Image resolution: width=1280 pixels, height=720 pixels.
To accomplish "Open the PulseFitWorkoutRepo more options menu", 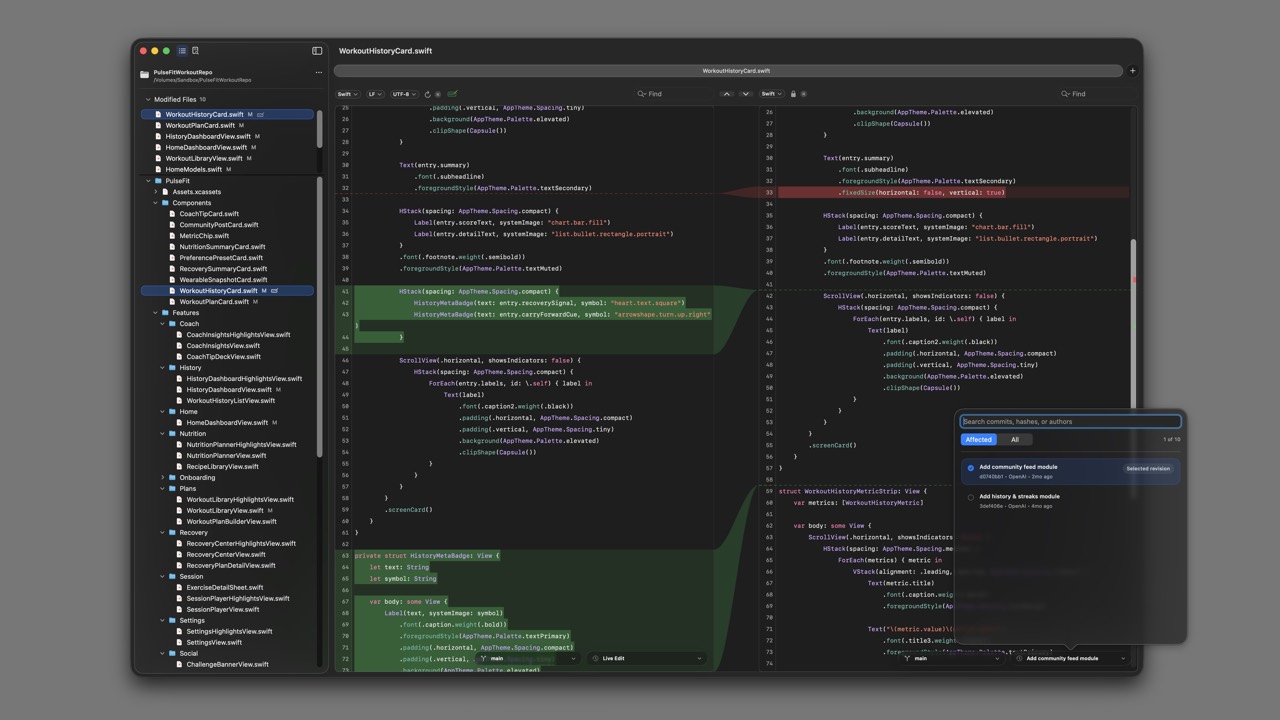I will [x=319, y=72].
